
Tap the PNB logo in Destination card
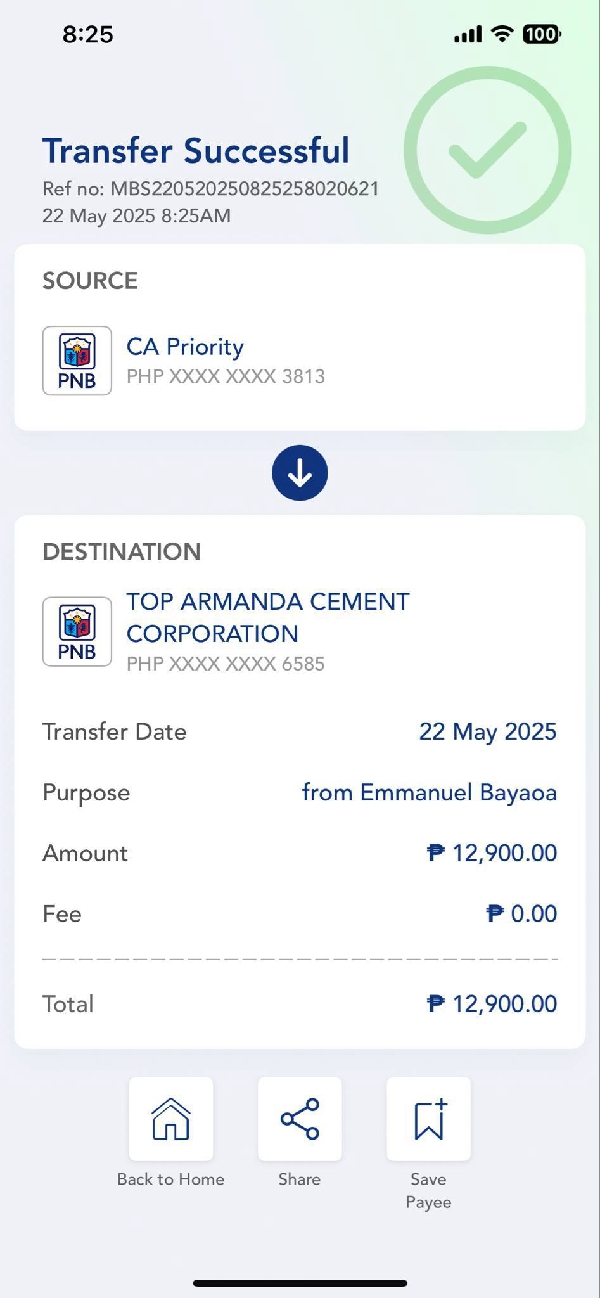pos(77,631)
